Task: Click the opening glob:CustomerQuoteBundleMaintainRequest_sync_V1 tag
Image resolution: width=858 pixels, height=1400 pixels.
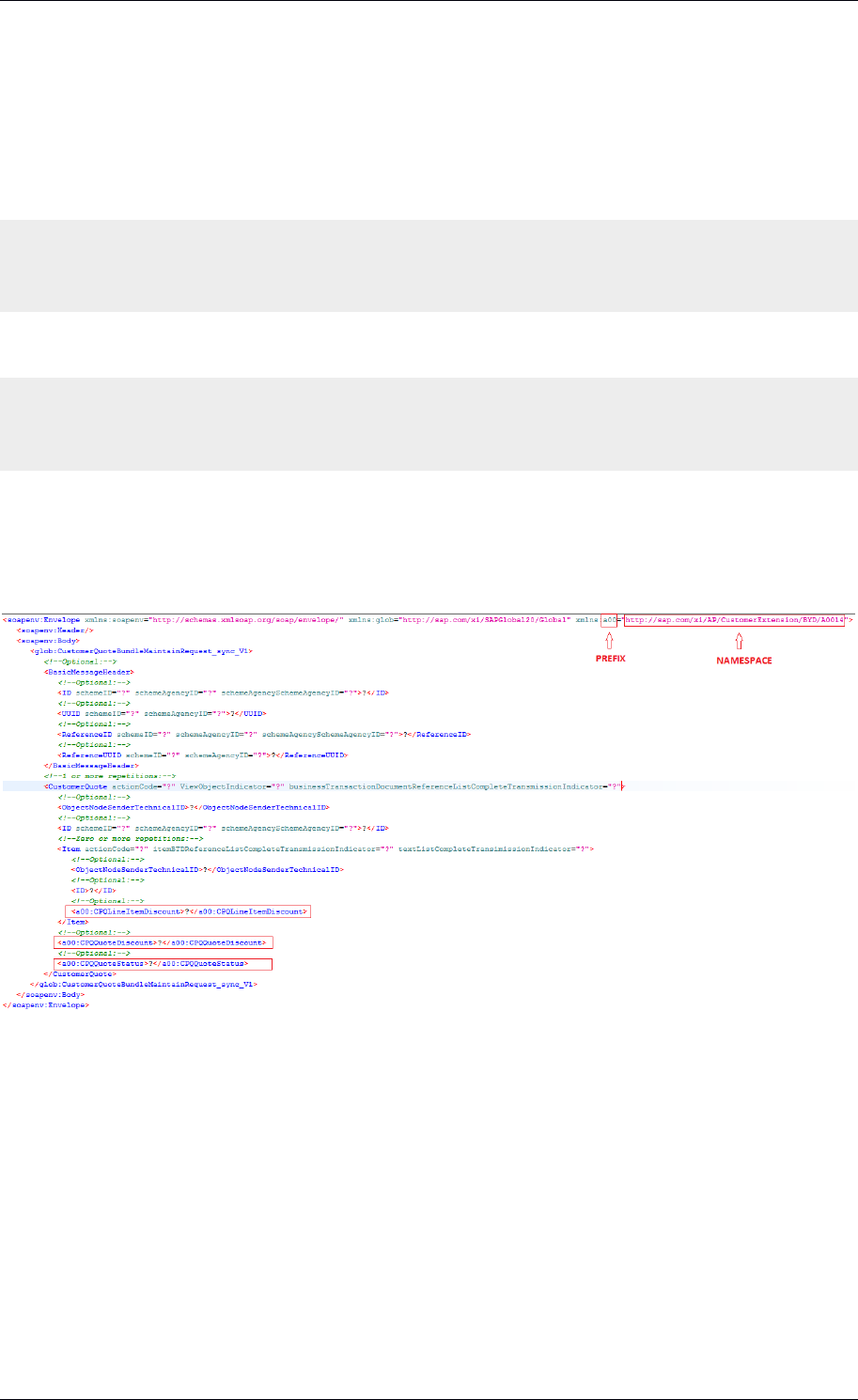Action: [141, 650]
